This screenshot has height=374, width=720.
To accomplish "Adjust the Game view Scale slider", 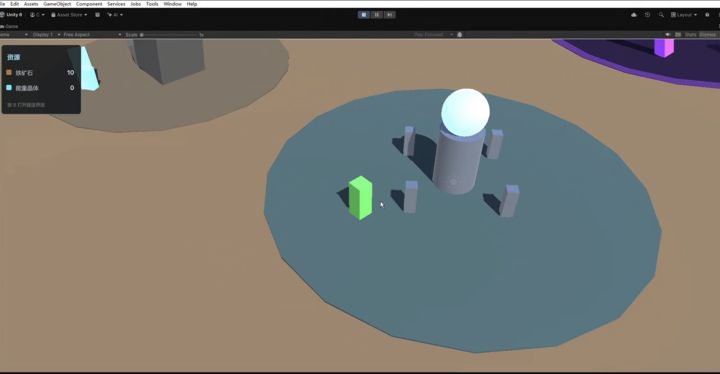I will click(169, 34).
